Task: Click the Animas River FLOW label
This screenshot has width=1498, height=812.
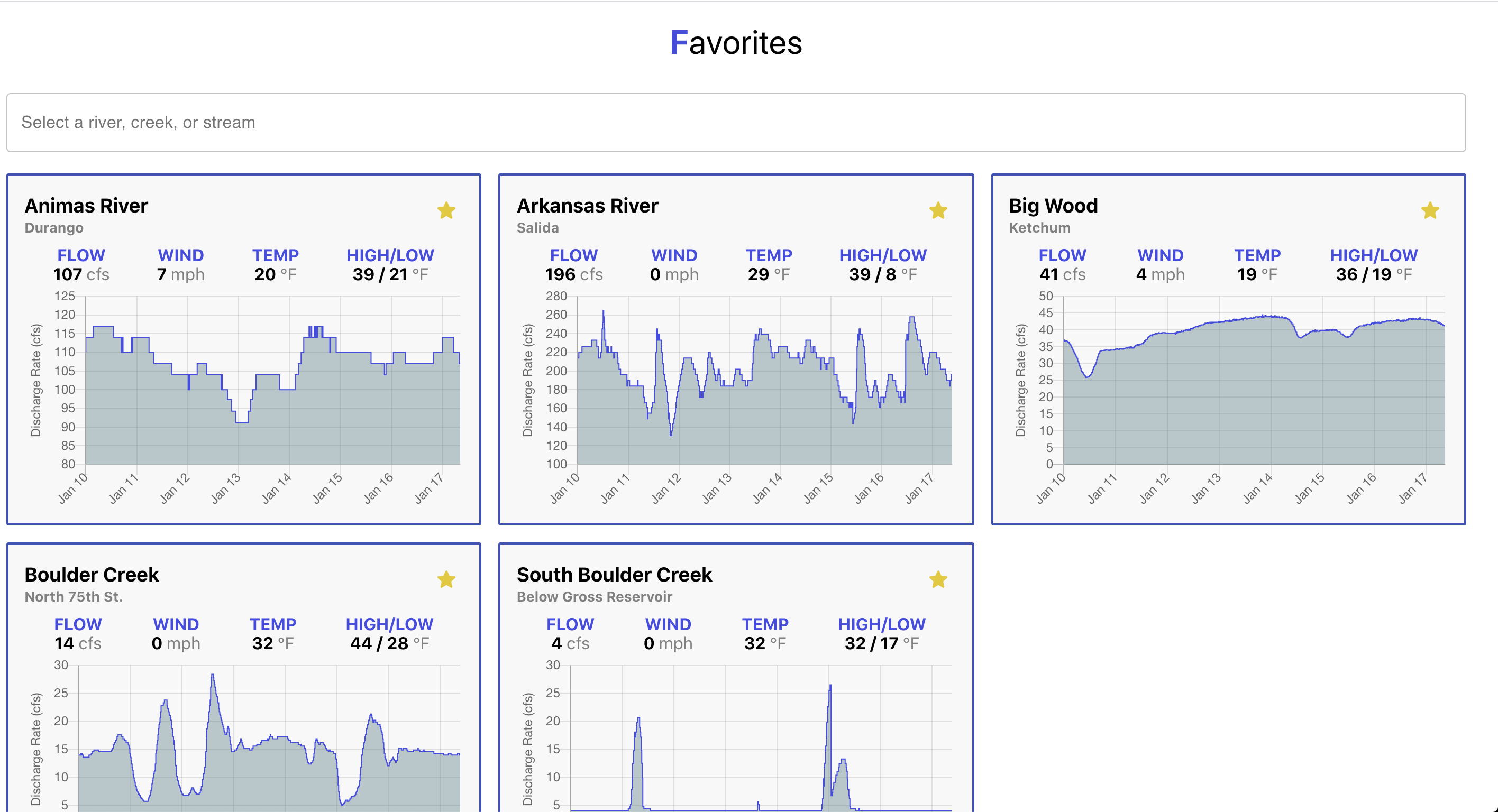Action: coord(81,255)
